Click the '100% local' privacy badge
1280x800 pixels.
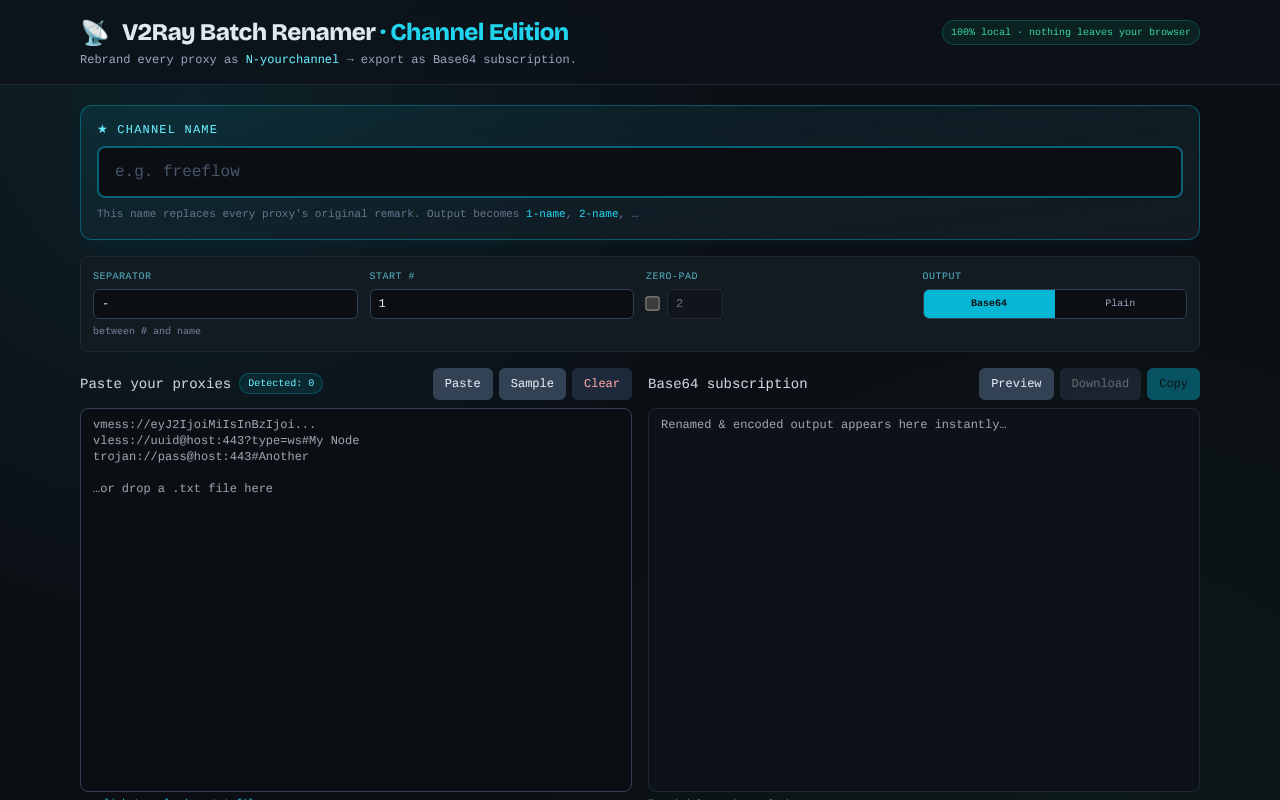pyautogui.click(x=1071, y=33)
